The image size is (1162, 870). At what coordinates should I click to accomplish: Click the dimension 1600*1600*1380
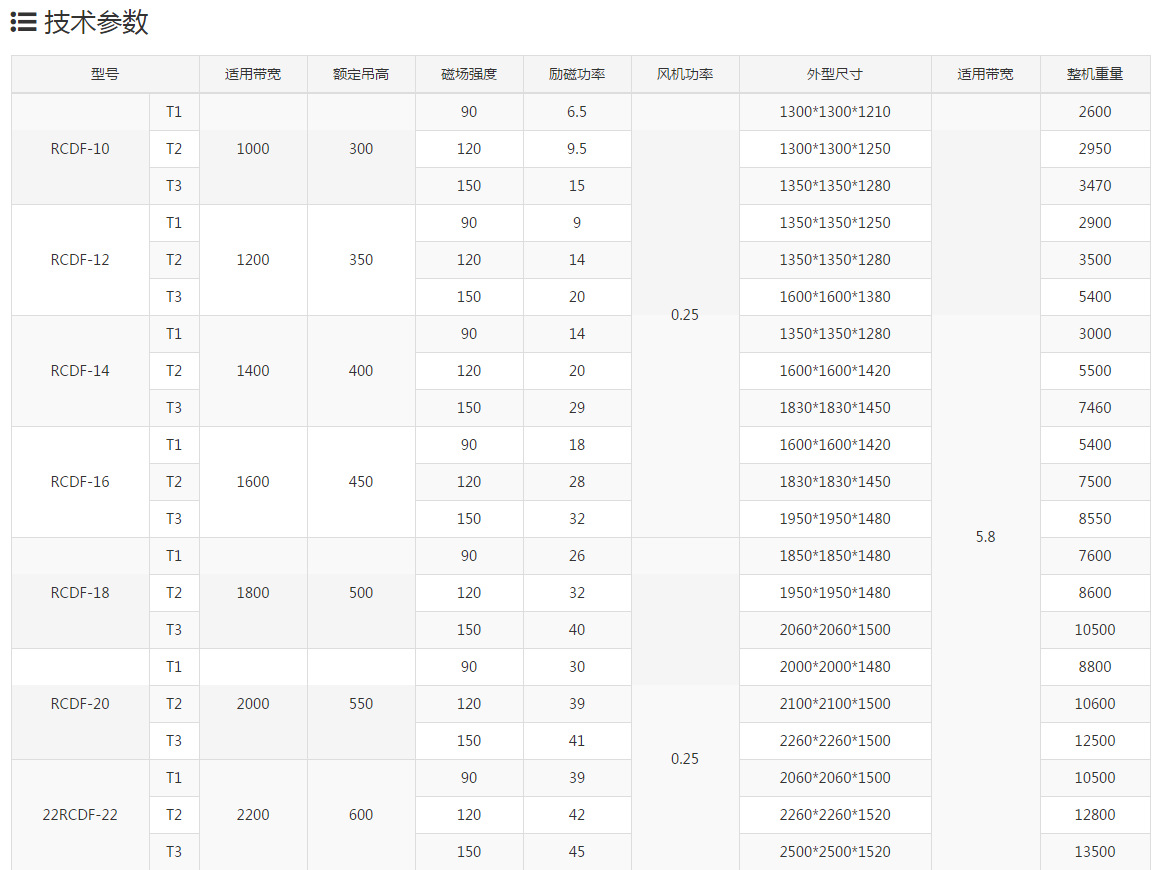835,297
